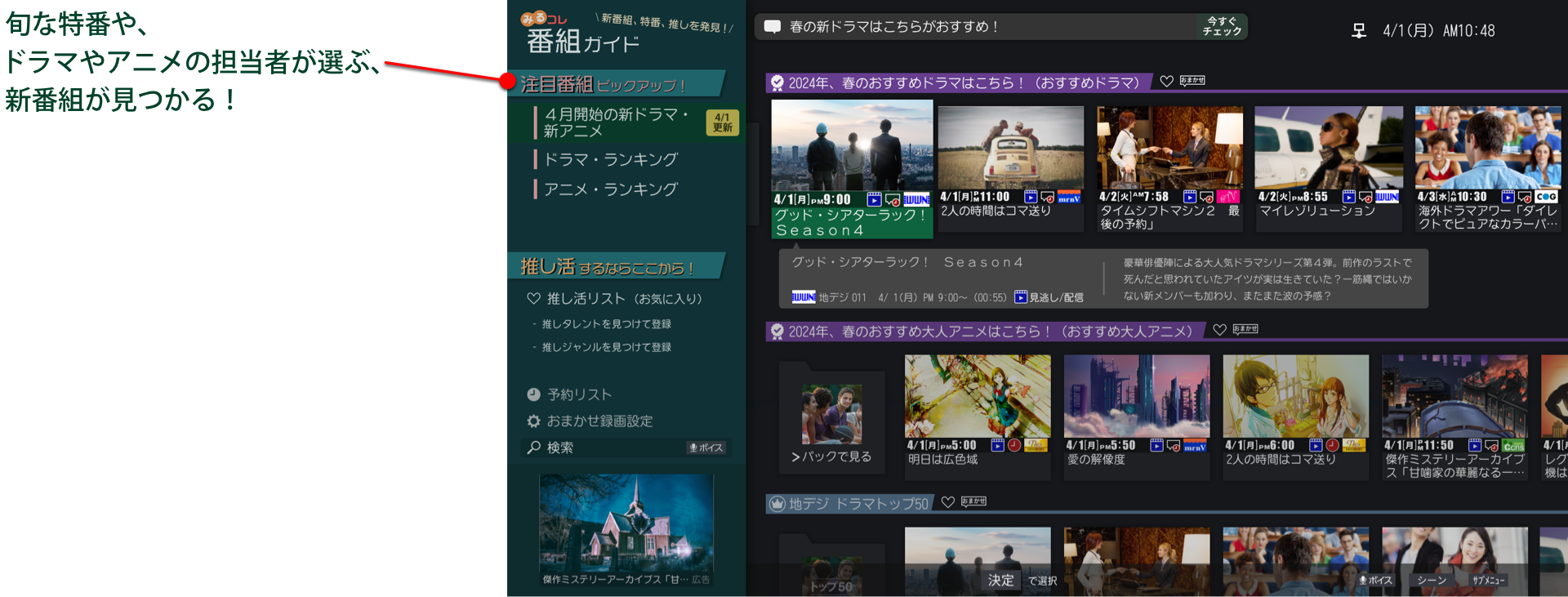
Task: Open the マイレゾリューション drama thumbnail
Action: pyautogui.click(x=1328, y=147)
